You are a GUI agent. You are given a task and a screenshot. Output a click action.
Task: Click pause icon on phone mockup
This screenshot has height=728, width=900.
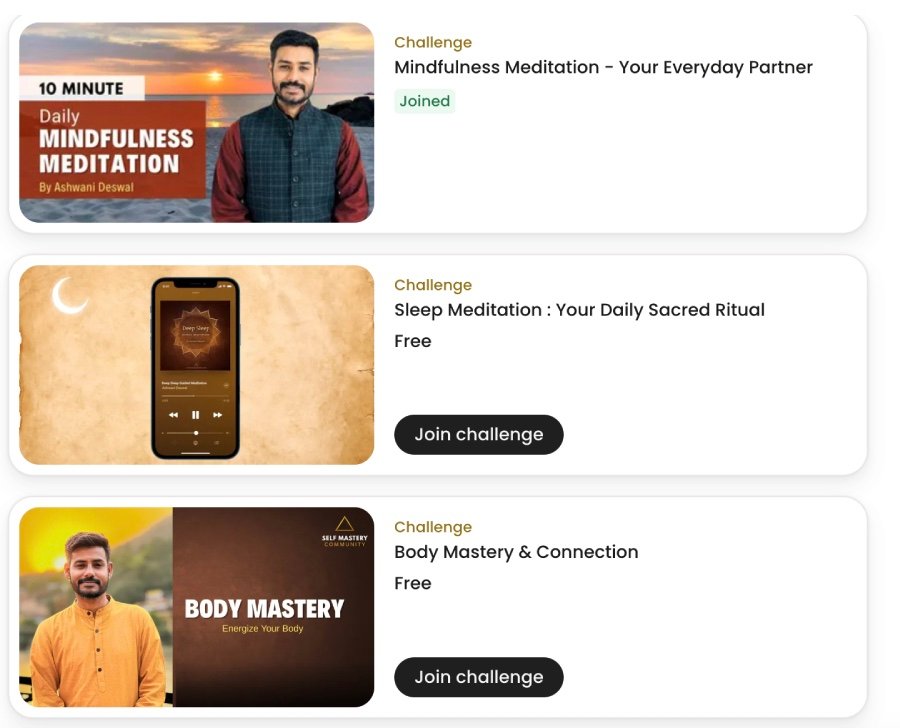pyautogui.click(x=195, y=415)
